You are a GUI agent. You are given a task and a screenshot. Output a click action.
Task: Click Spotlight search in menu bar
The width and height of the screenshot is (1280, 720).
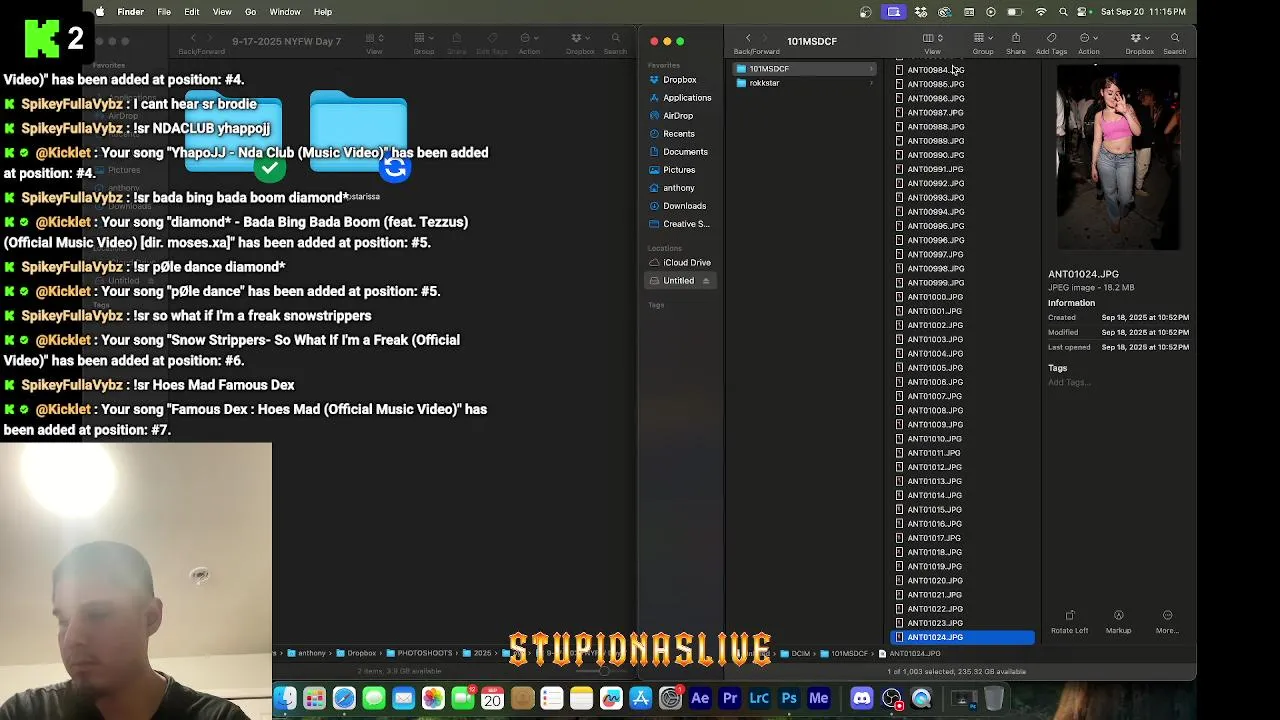[1063, 12]
